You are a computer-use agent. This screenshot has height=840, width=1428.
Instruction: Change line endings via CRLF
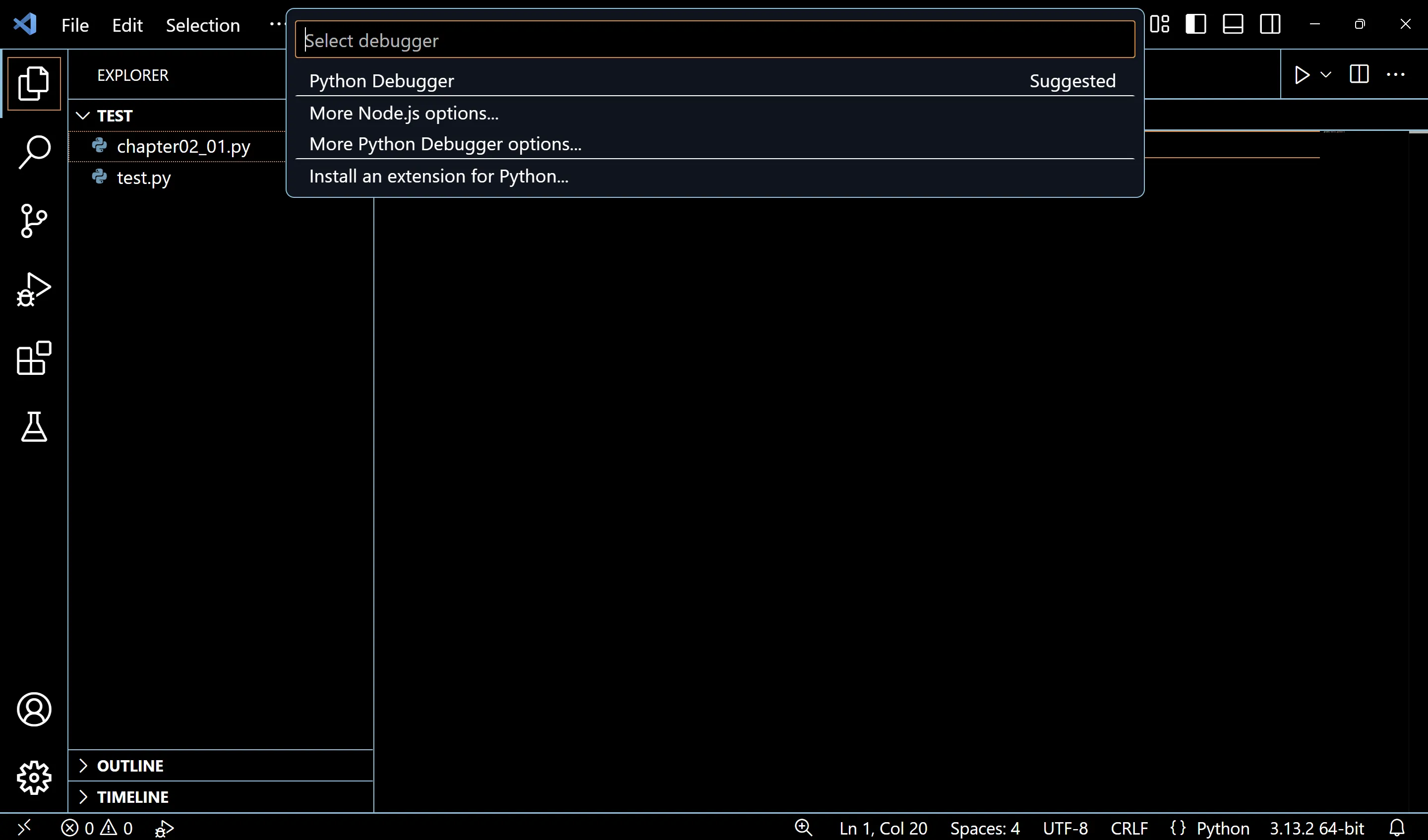[x=1130, y=828]
